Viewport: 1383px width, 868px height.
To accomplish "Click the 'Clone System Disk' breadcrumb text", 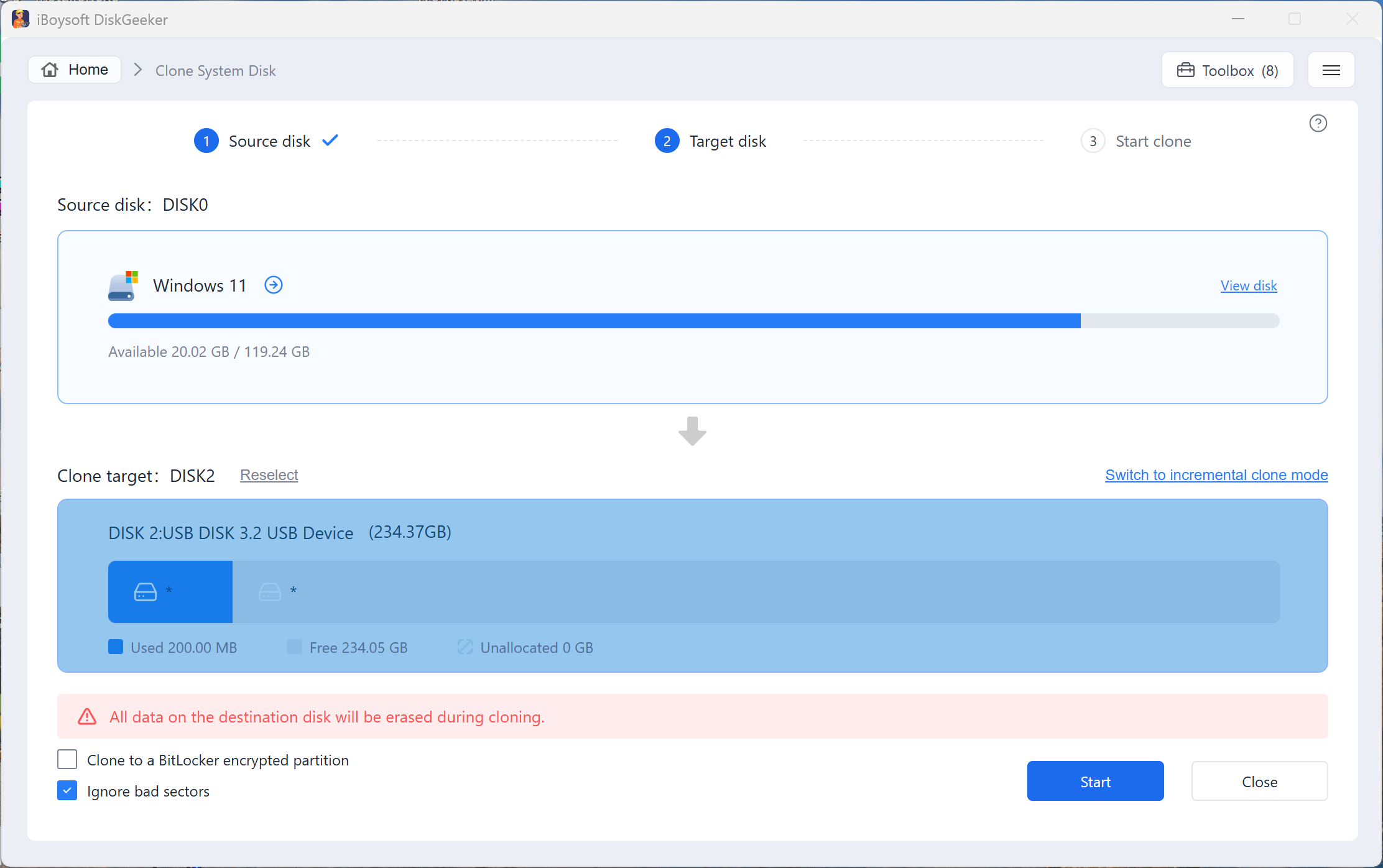I will click(x=216, y=70).
